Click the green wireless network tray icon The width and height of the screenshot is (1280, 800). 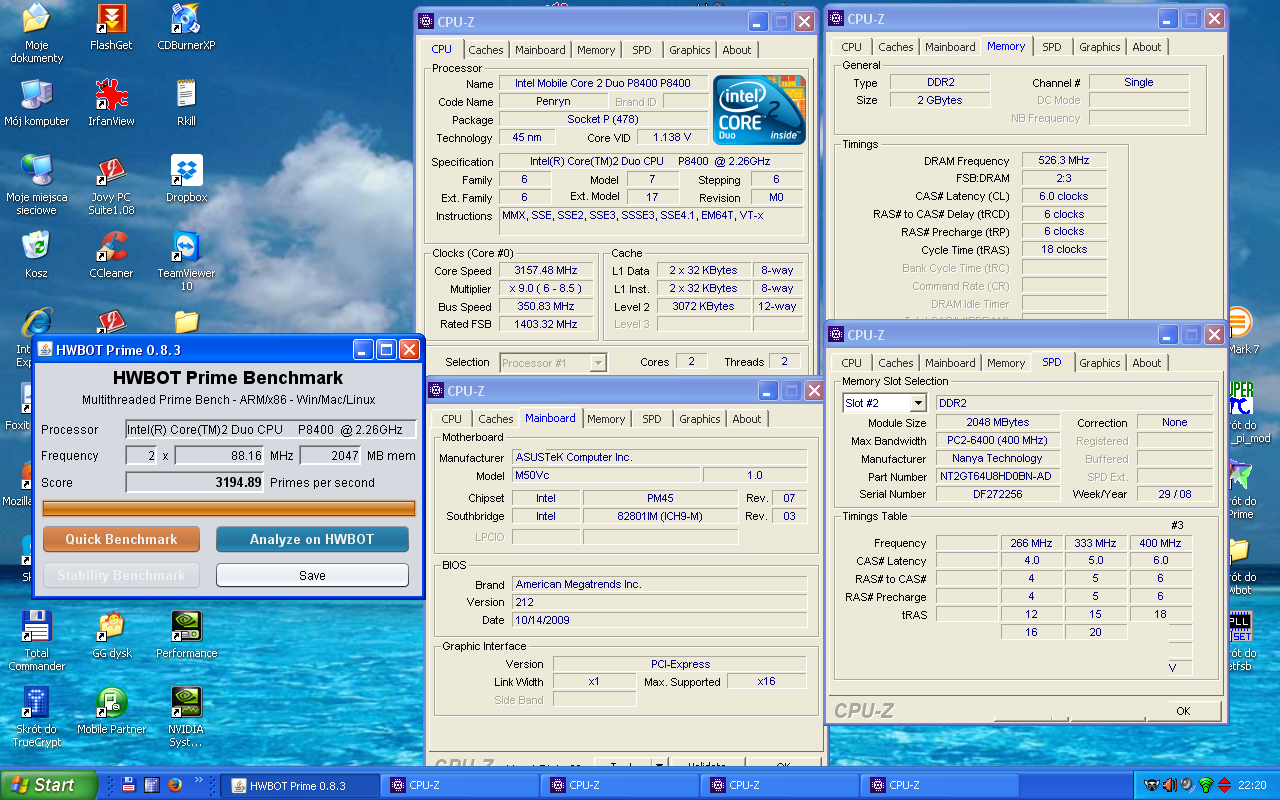point(1205,785)
